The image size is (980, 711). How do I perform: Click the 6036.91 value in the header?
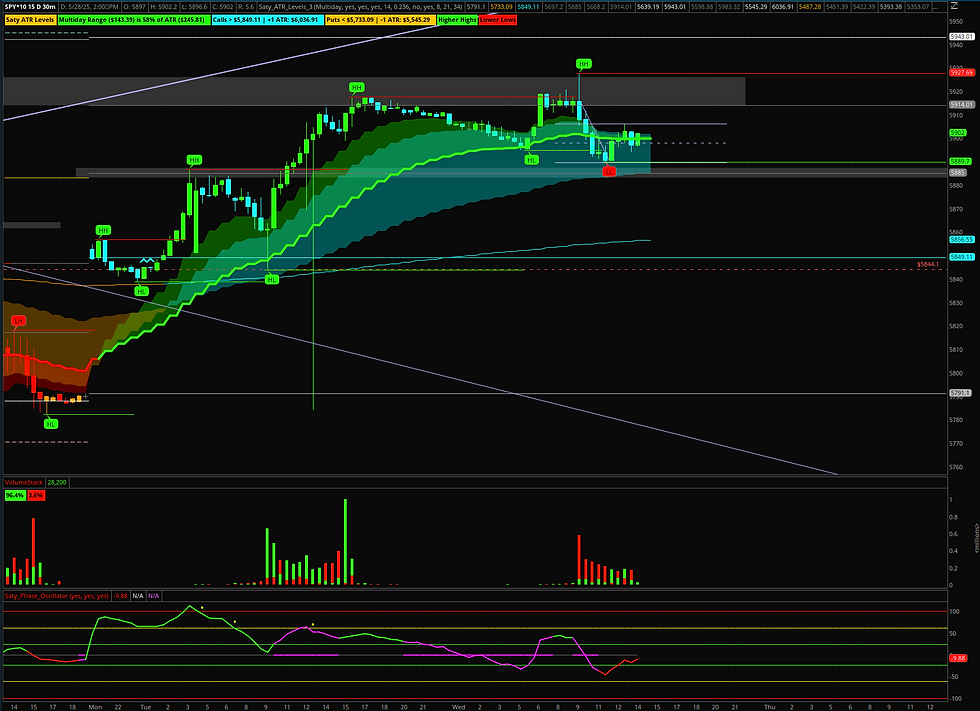(782, 7)
